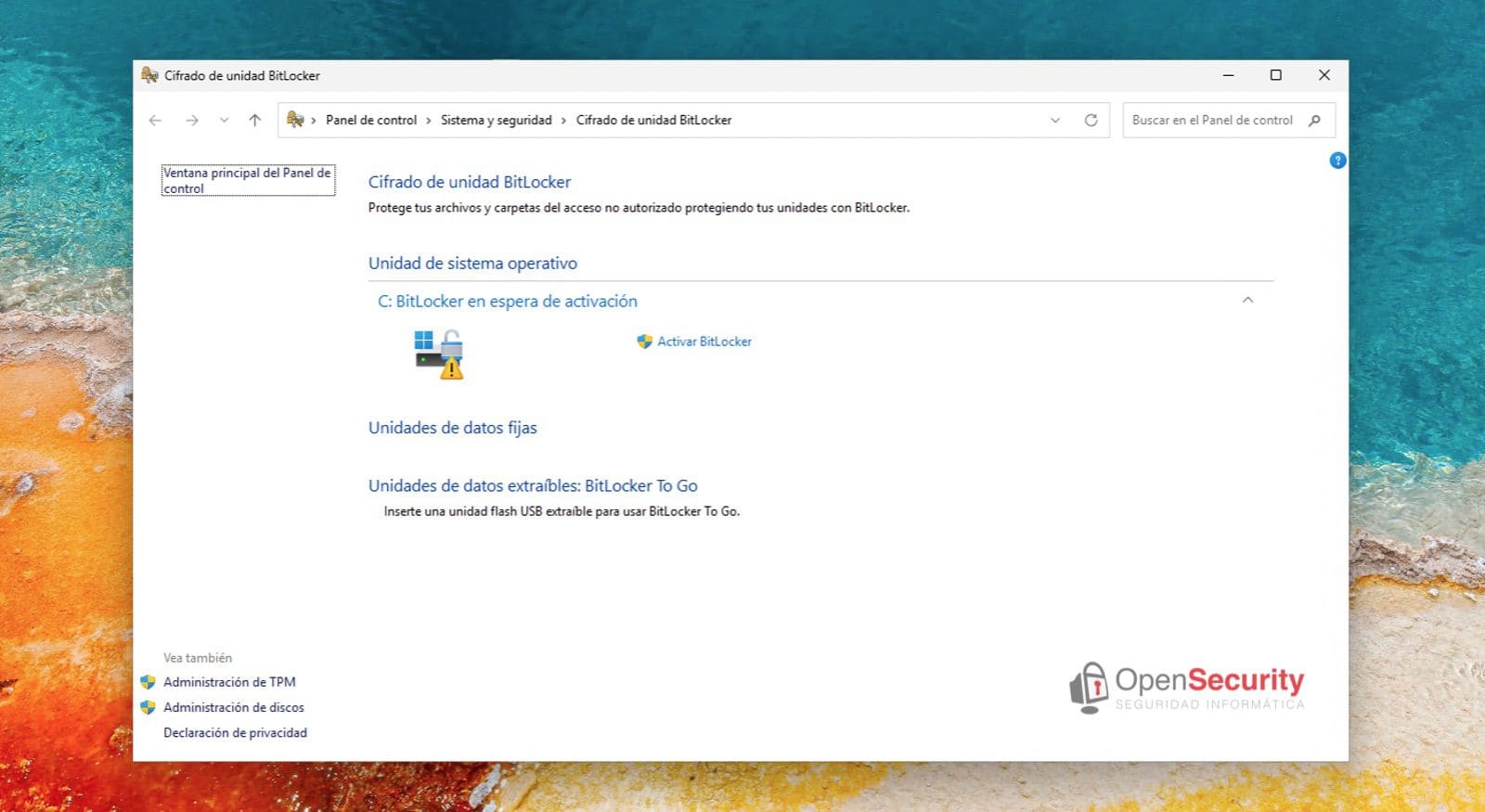Open Administración de discos

234,707
